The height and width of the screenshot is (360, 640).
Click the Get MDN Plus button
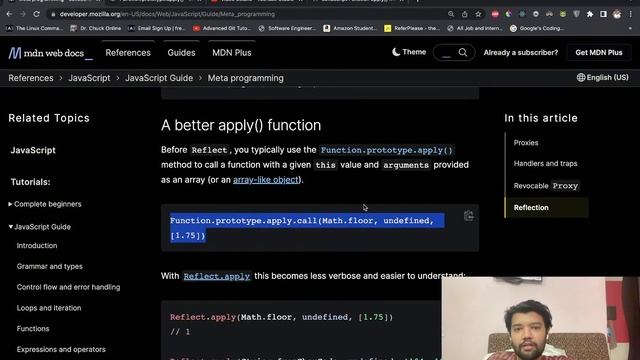(599, 53)
